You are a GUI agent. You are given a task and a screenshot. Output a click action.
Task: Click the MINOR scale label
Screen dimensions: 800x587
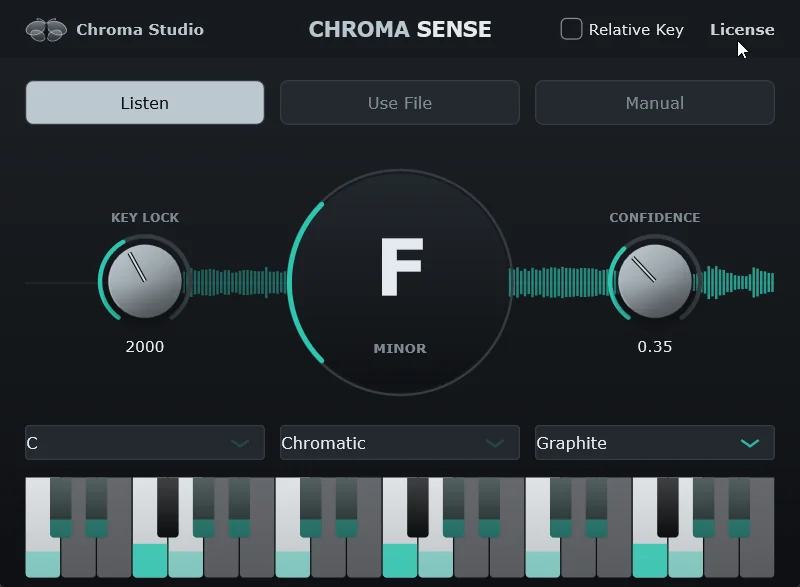(400, 348)
